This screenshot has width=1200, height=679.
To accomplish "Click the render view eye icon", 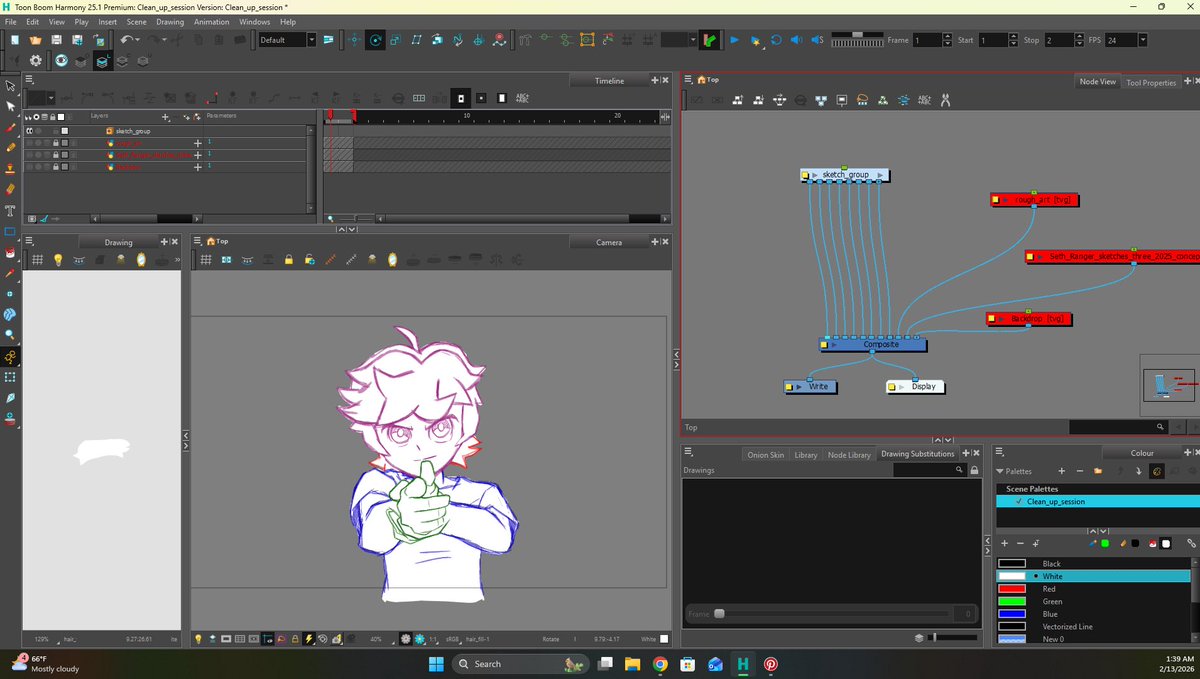I will [61, 61].
